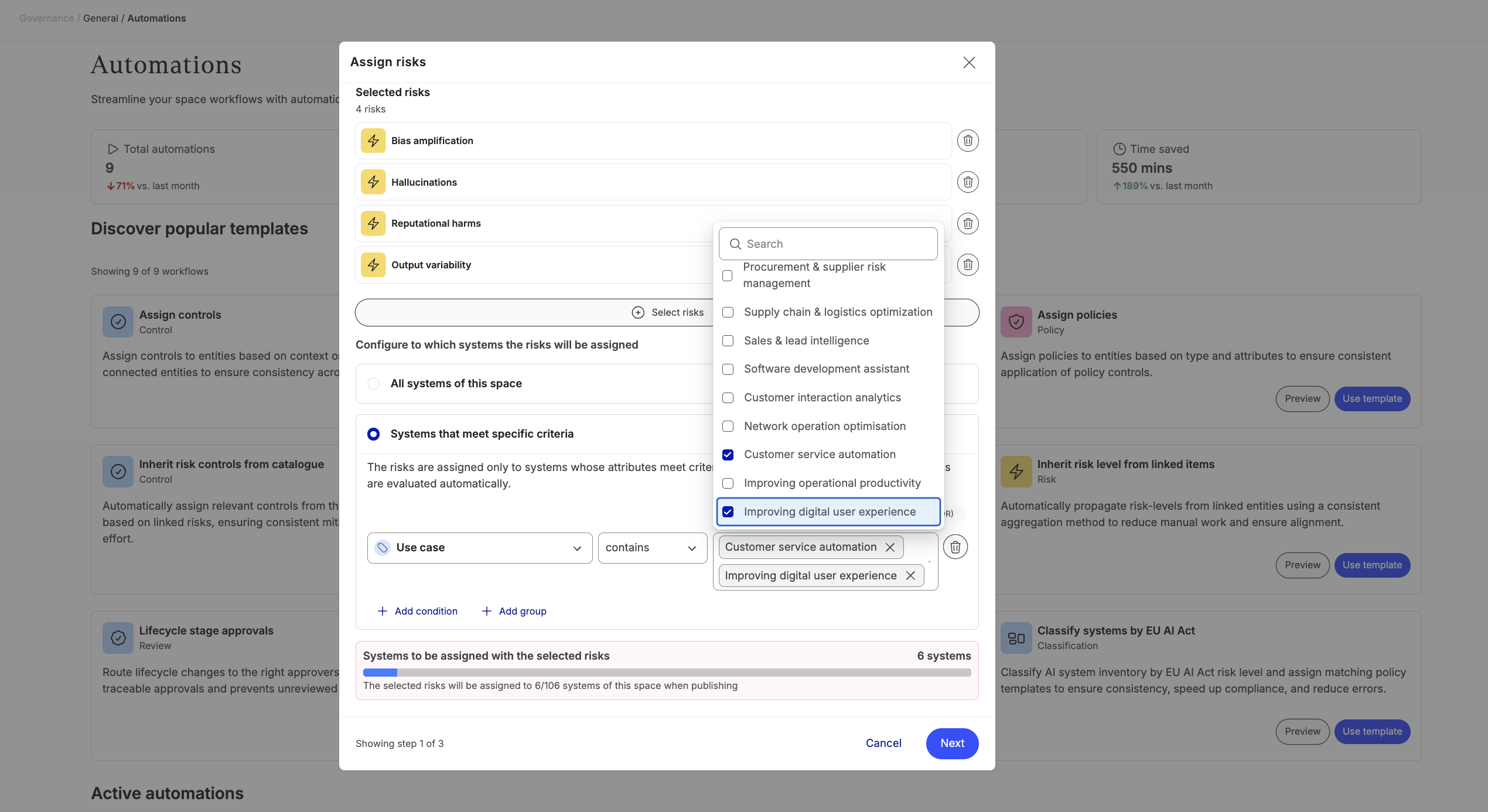Image resolution: width=1488 pixels, height=812 pixels.
Task: Click the 6 systems count text
Action: click(x=944, y=656)
